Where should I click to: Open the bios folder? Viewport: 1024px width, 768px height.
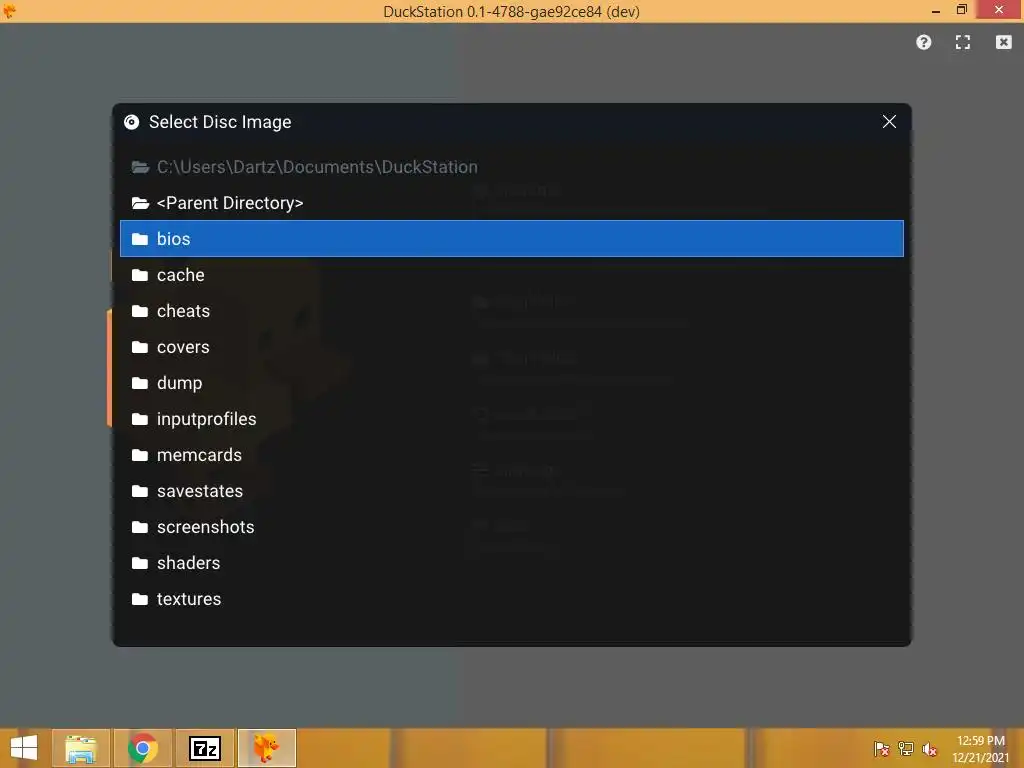click(511, 239)
